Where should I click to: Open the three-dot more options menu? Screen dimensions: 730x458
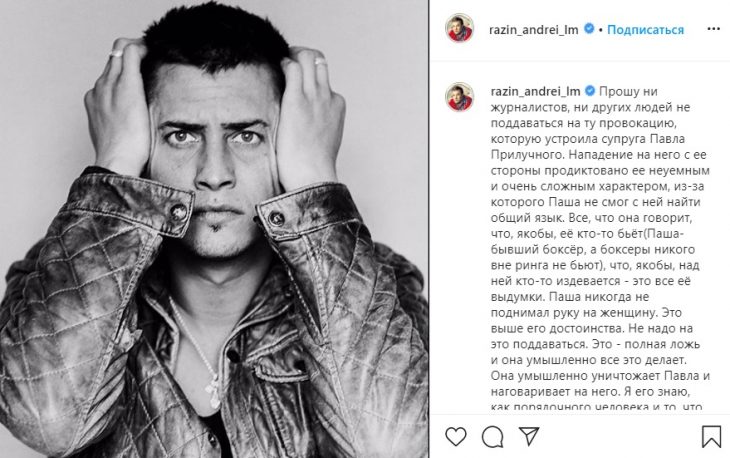pos(713,29)
